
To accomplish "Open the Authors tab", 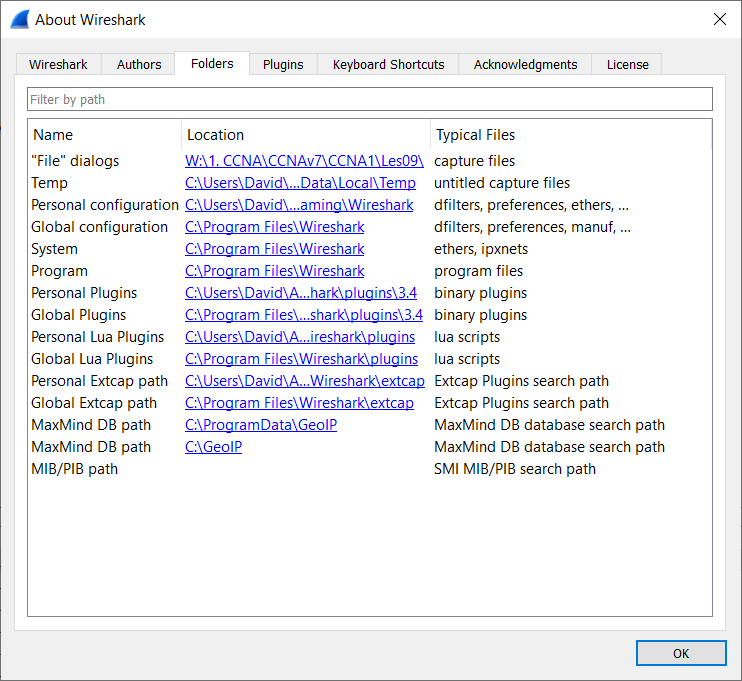I will [139, 64].
